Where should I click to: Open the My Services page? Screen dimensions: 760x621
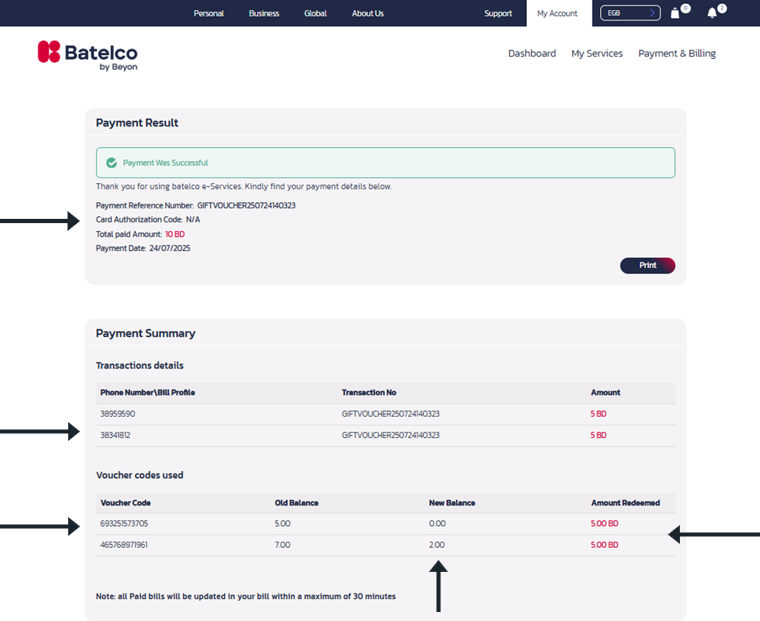(x=597, y=53)
